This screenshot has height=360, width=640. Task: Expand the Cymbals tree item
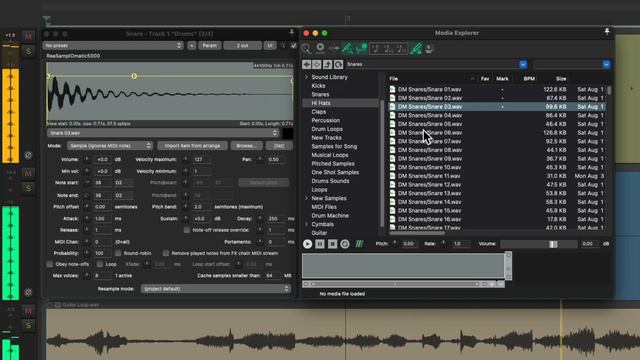pyautogui.click(x=307, y=224)
